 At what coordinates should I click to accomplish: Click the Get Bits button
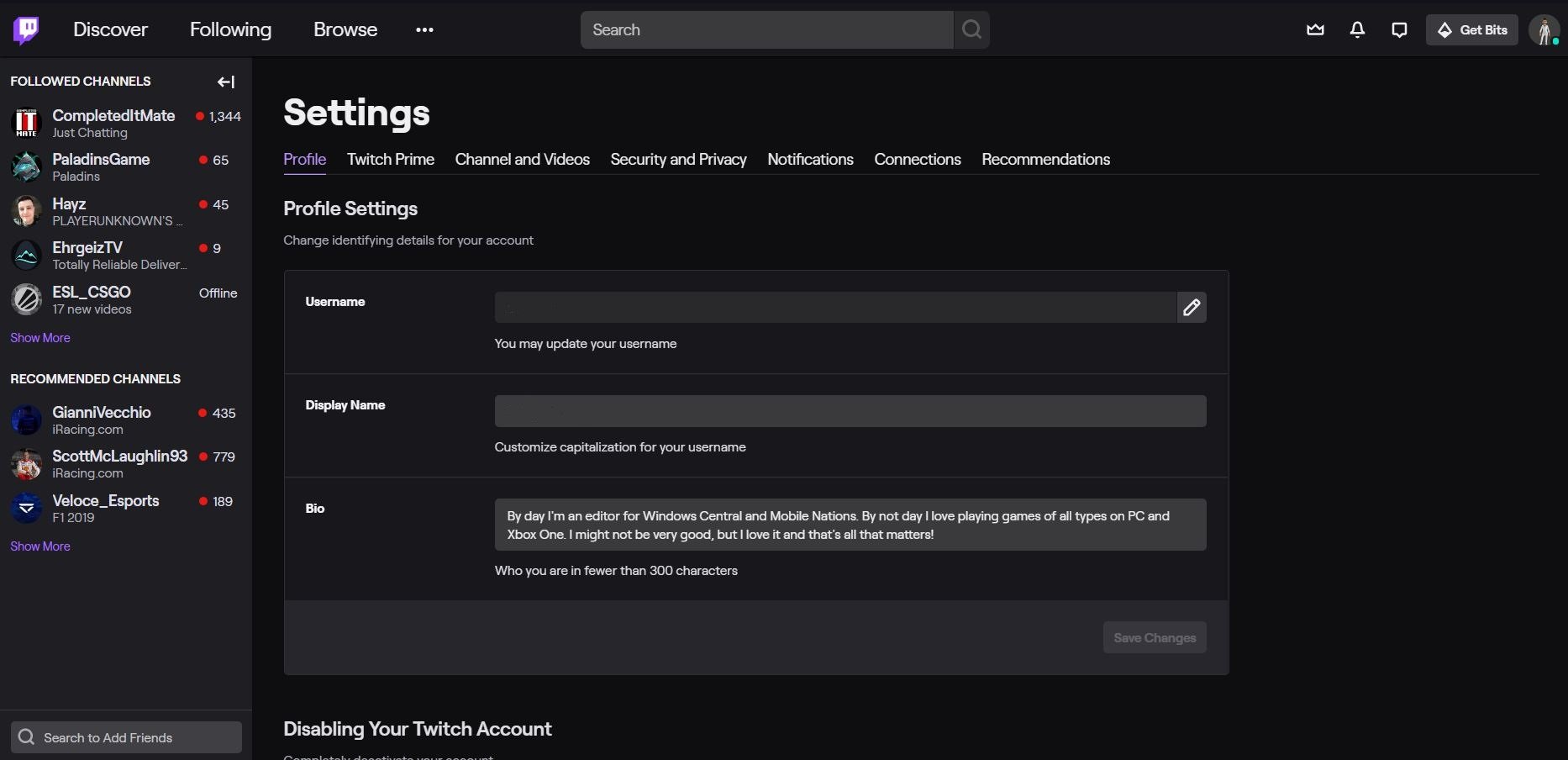tap(1472, 30)
